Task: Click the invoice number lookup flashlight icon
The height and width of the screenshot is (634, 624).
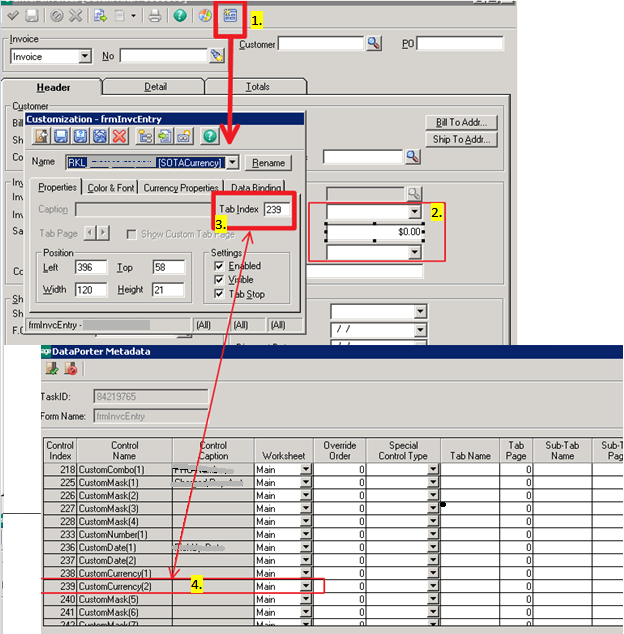Action: 217,56
